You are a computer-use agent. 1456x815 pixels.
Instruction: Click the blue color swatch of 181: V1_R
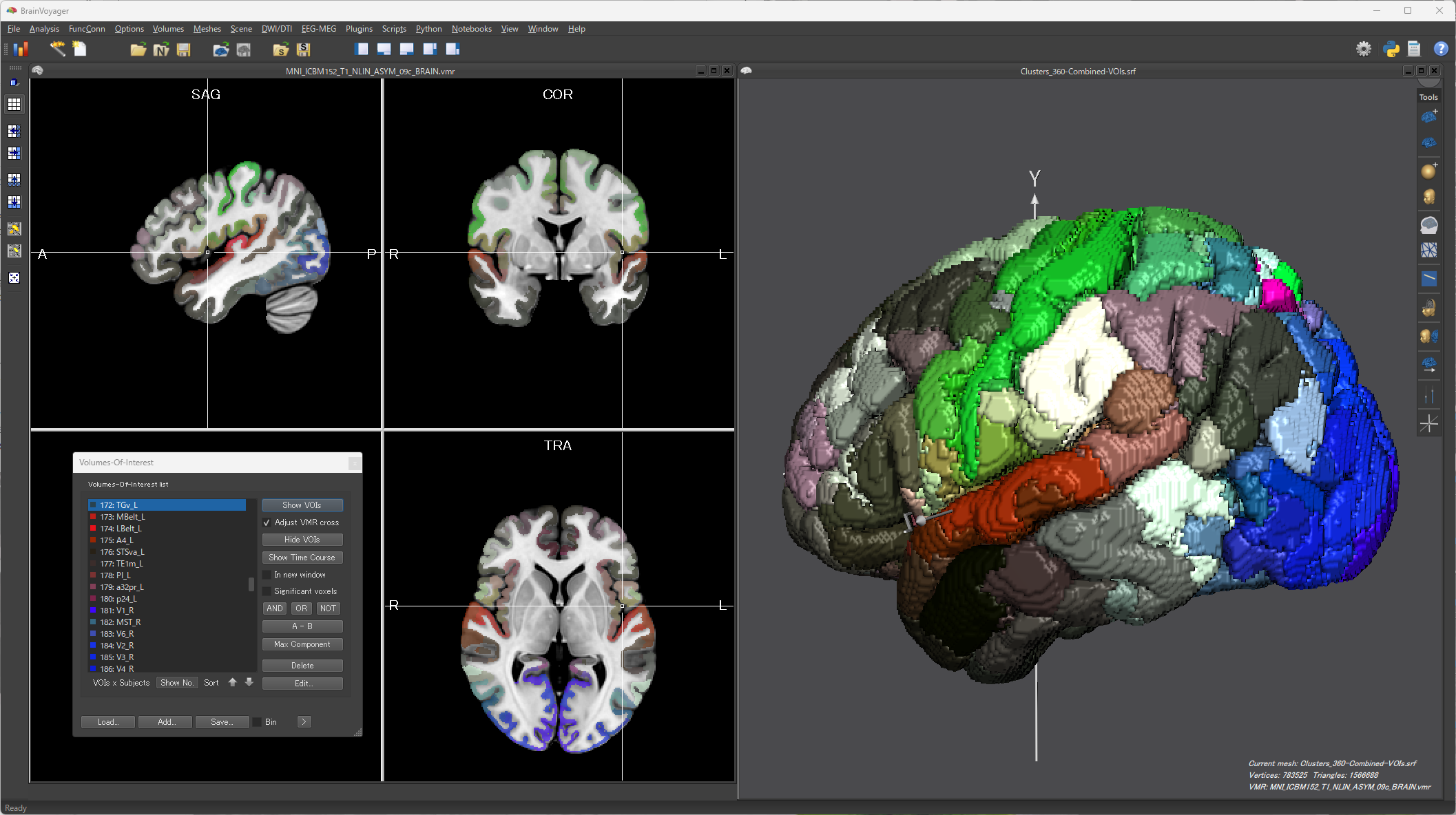coord(93,611)
